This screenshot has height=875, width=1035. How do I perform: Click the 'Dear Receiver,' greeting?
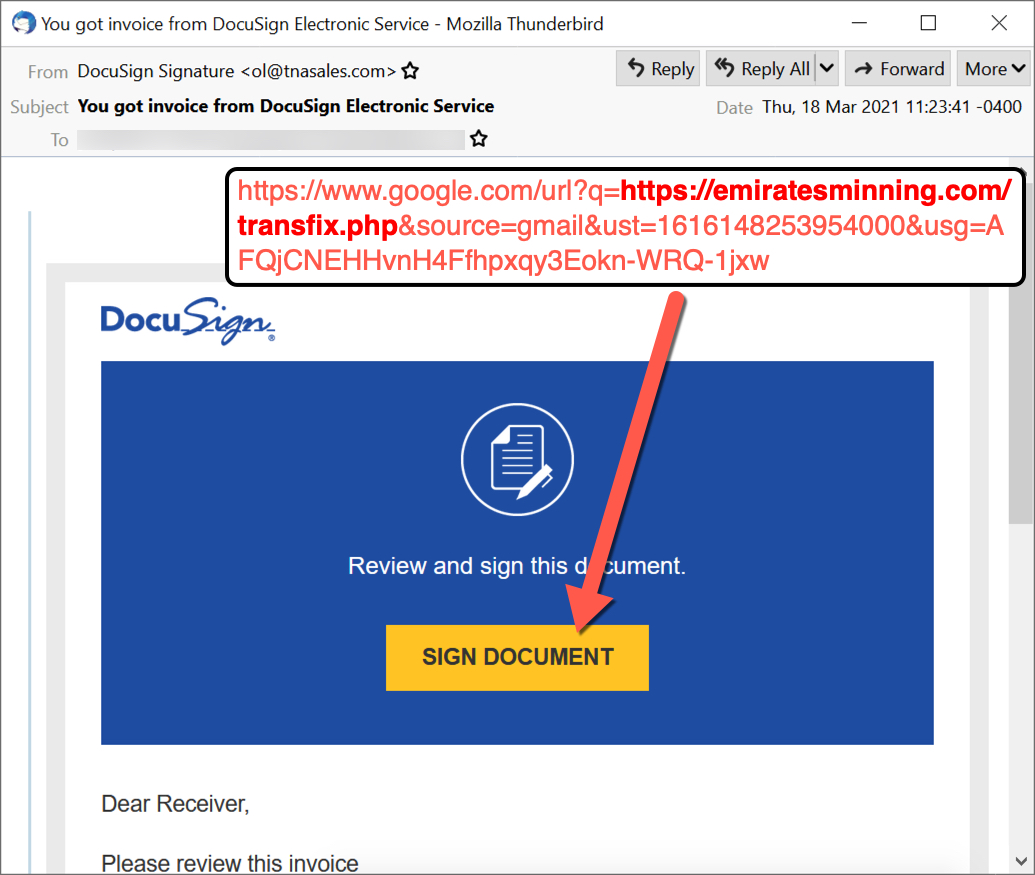pos(176,804)
